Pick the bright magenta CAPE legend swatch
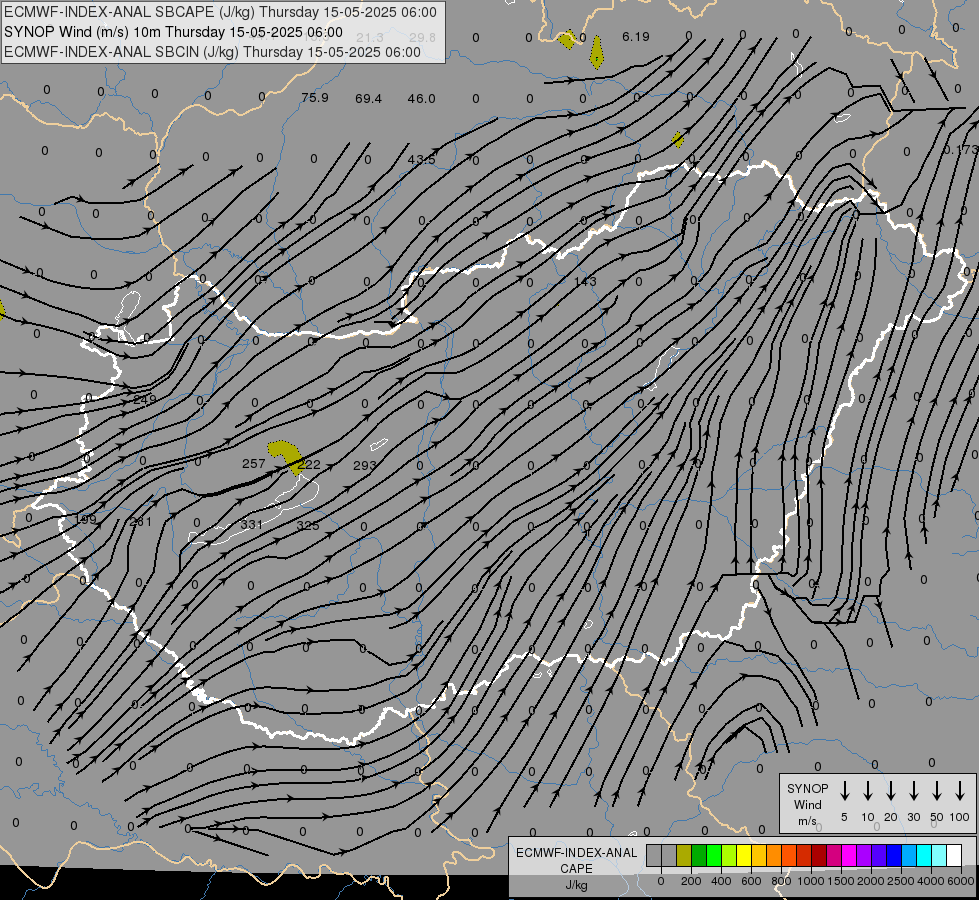The height and width of the screenshot is (900, 979). tap(849, 855)
